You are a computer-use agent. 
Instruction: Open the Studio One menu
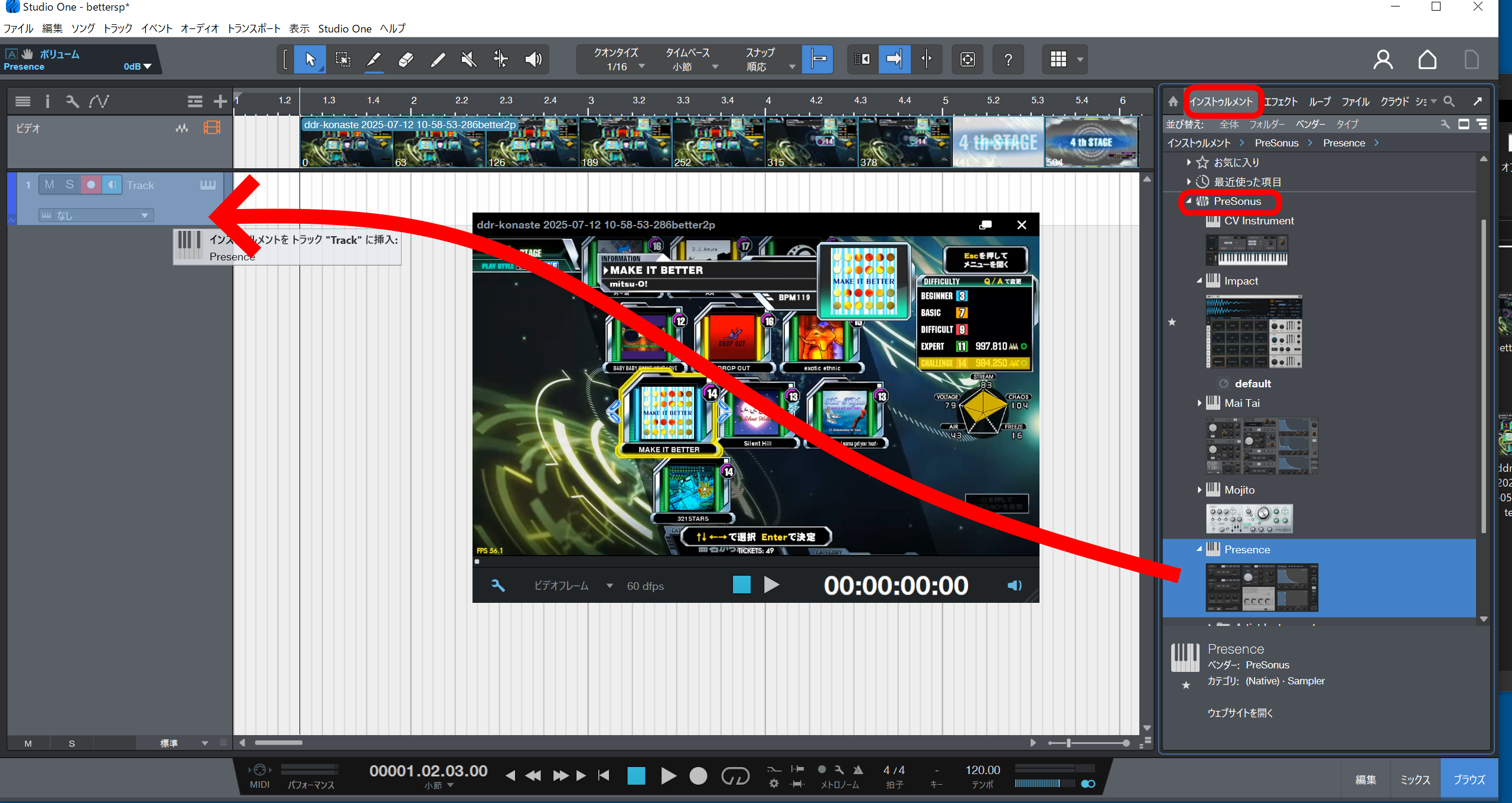[345, 28]
